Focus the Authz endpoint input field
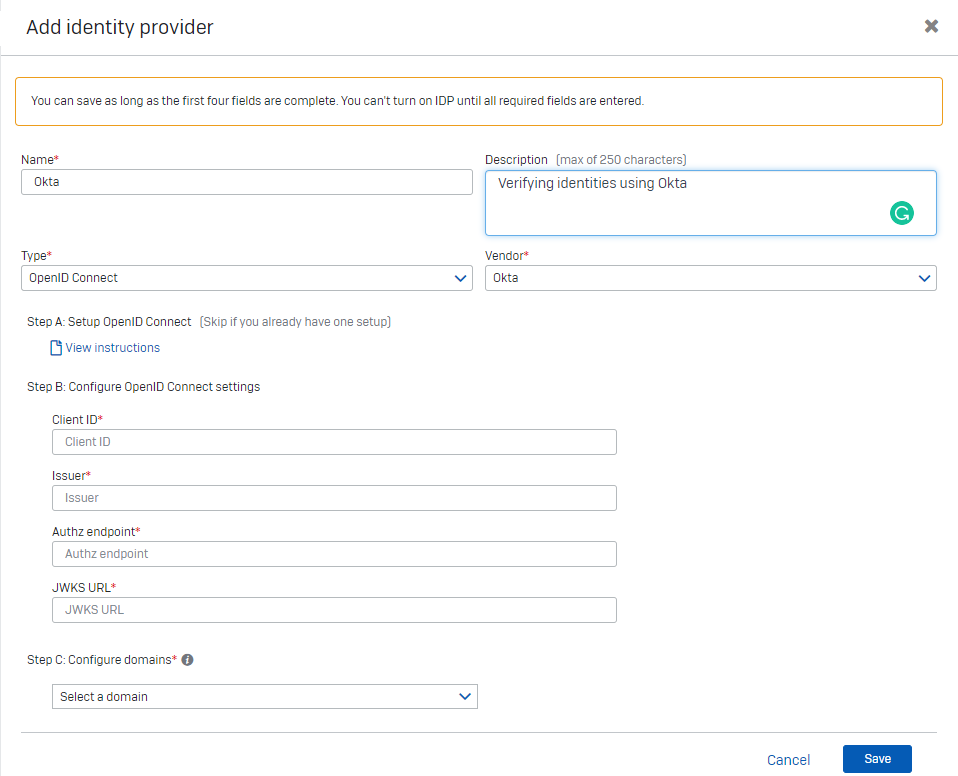This screenshot has height=776, width=958. (334, 554)
